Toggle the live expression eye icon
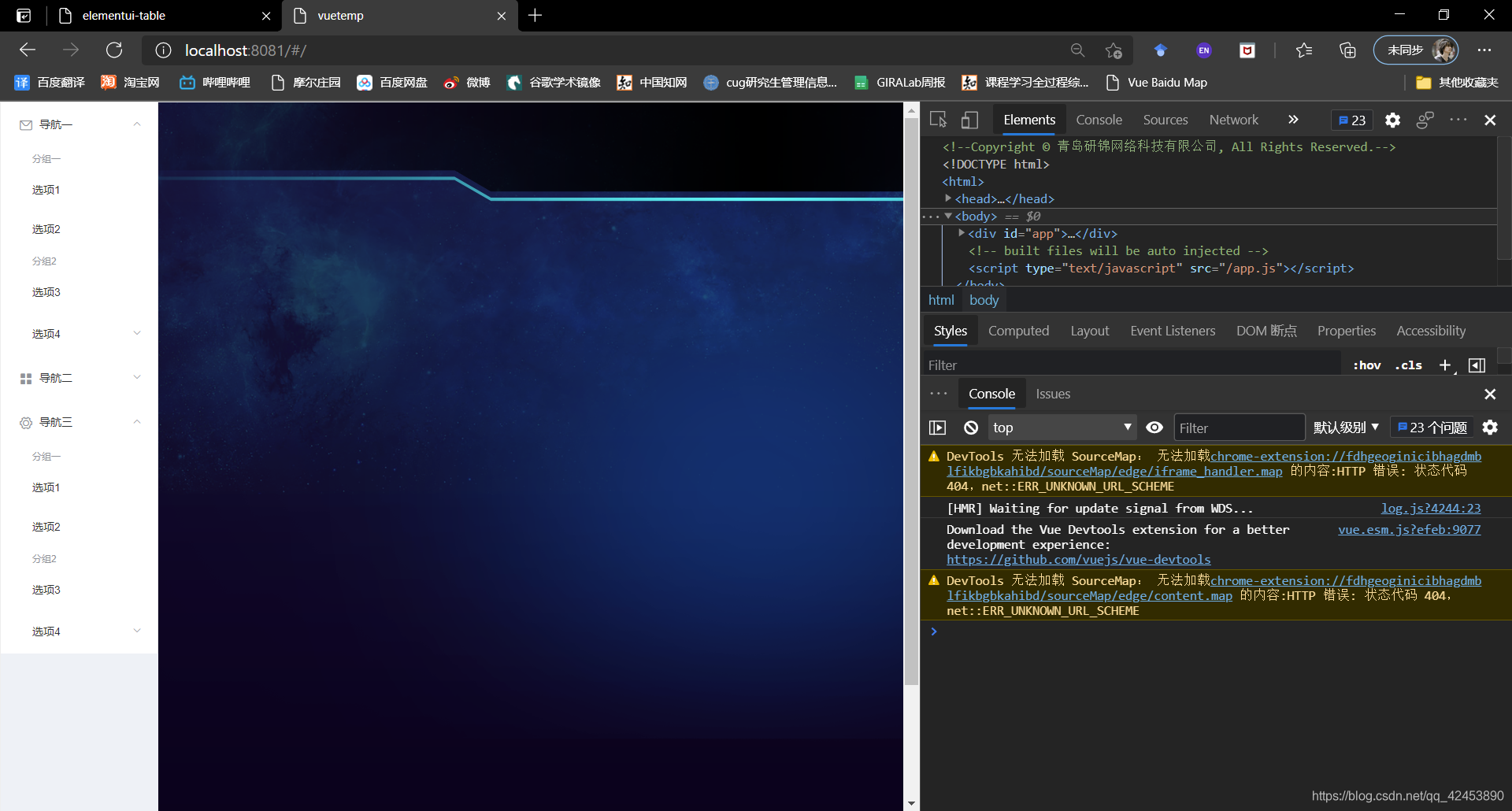1512x811 pixels. [x=1154, y=428]
